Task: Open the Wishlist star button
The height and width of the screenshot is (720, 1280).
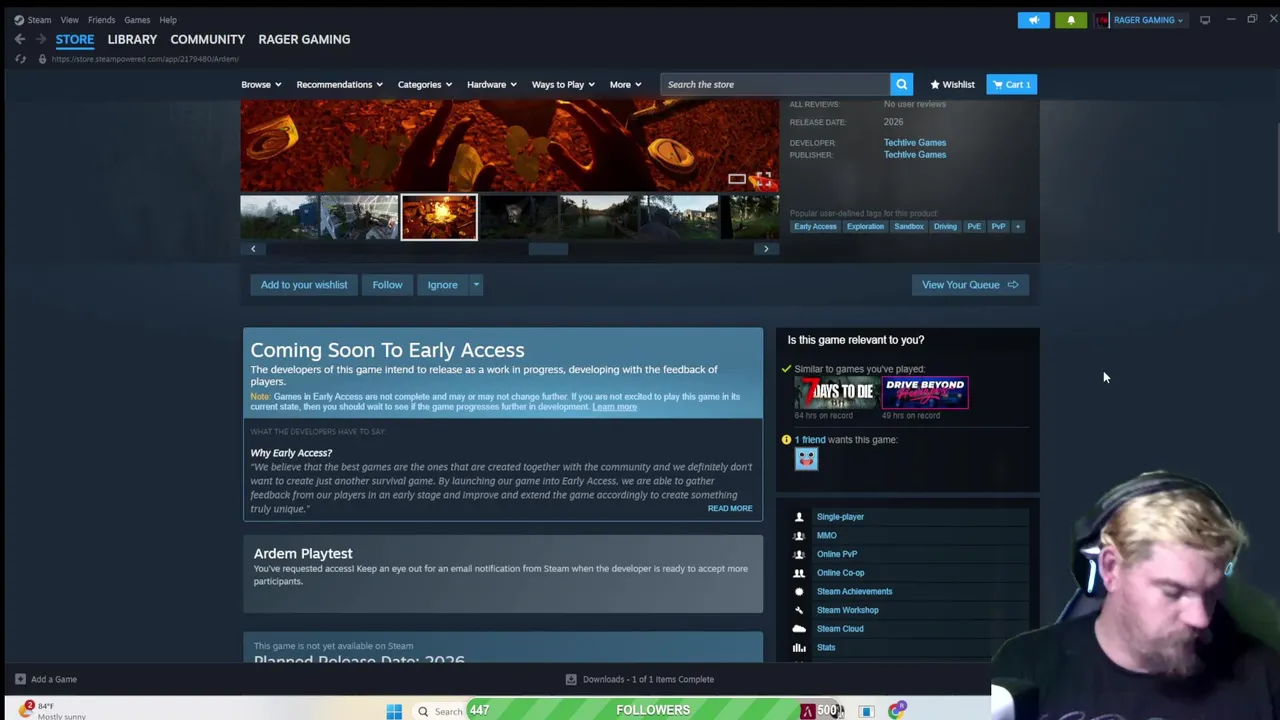Action: (x=952, y=84)
